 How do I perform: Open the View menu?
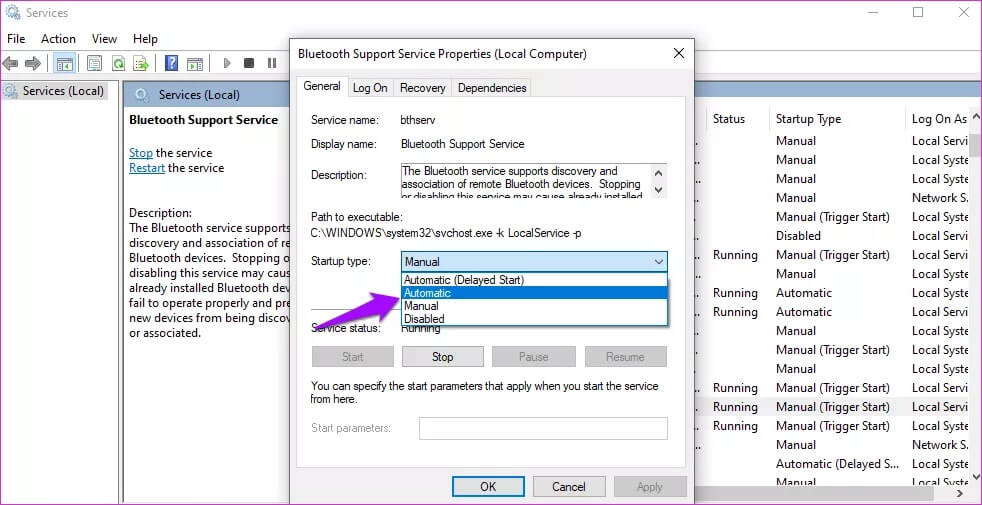pos(104,39)
